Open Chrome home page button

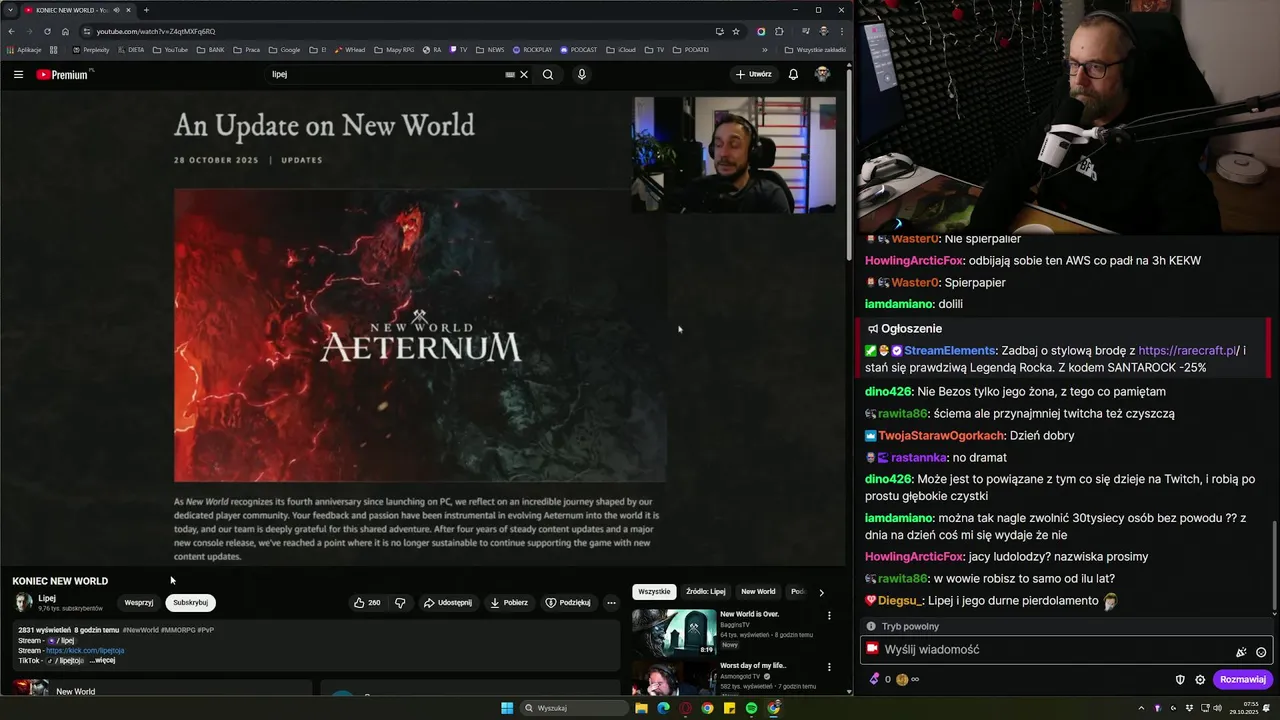pos(65,31)
